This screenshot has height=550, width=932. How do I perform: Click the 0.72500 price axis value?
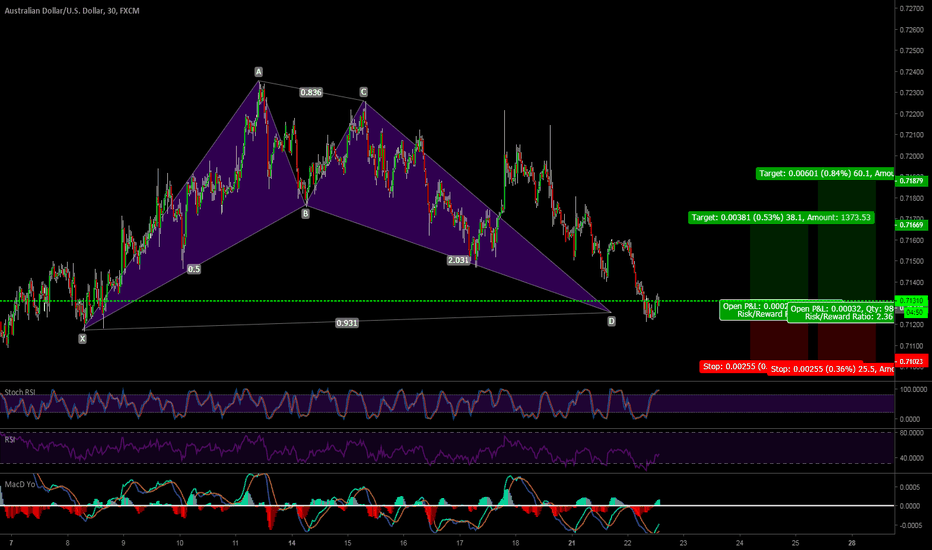[911, 51]
